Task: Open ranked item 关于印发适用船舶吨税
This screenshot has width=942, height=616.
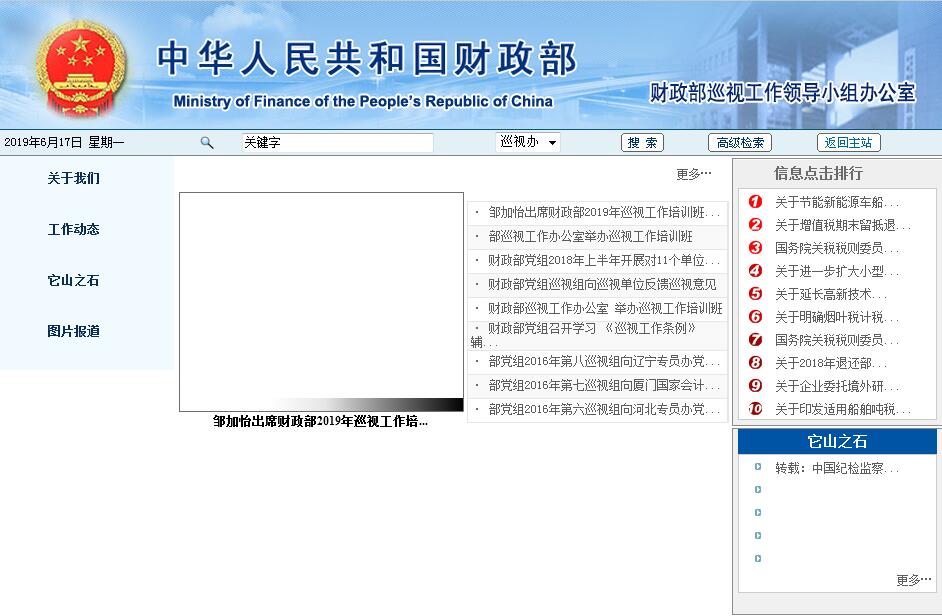Action: [x=842, y=410]
